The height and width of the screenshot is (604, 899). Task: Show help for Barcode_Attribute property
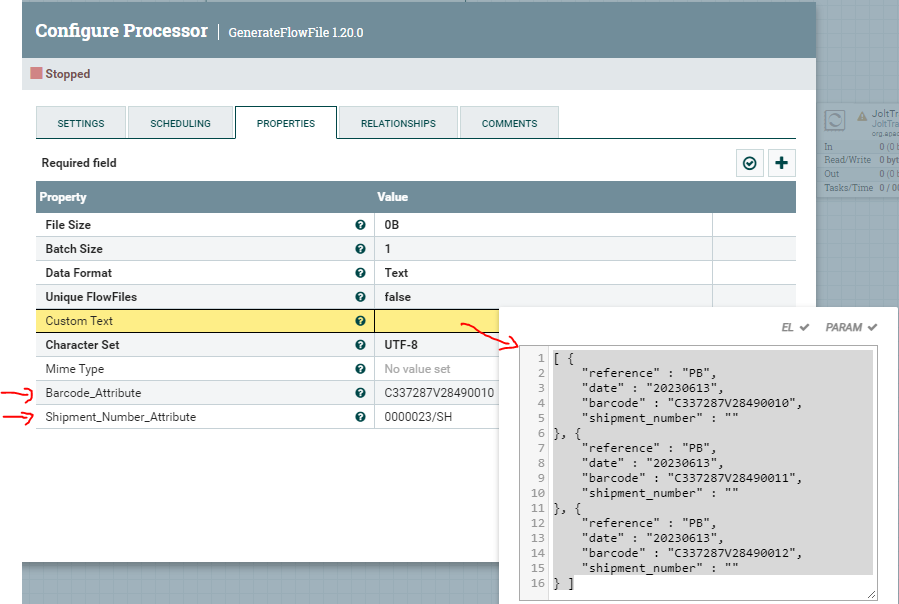coord(360,393)
